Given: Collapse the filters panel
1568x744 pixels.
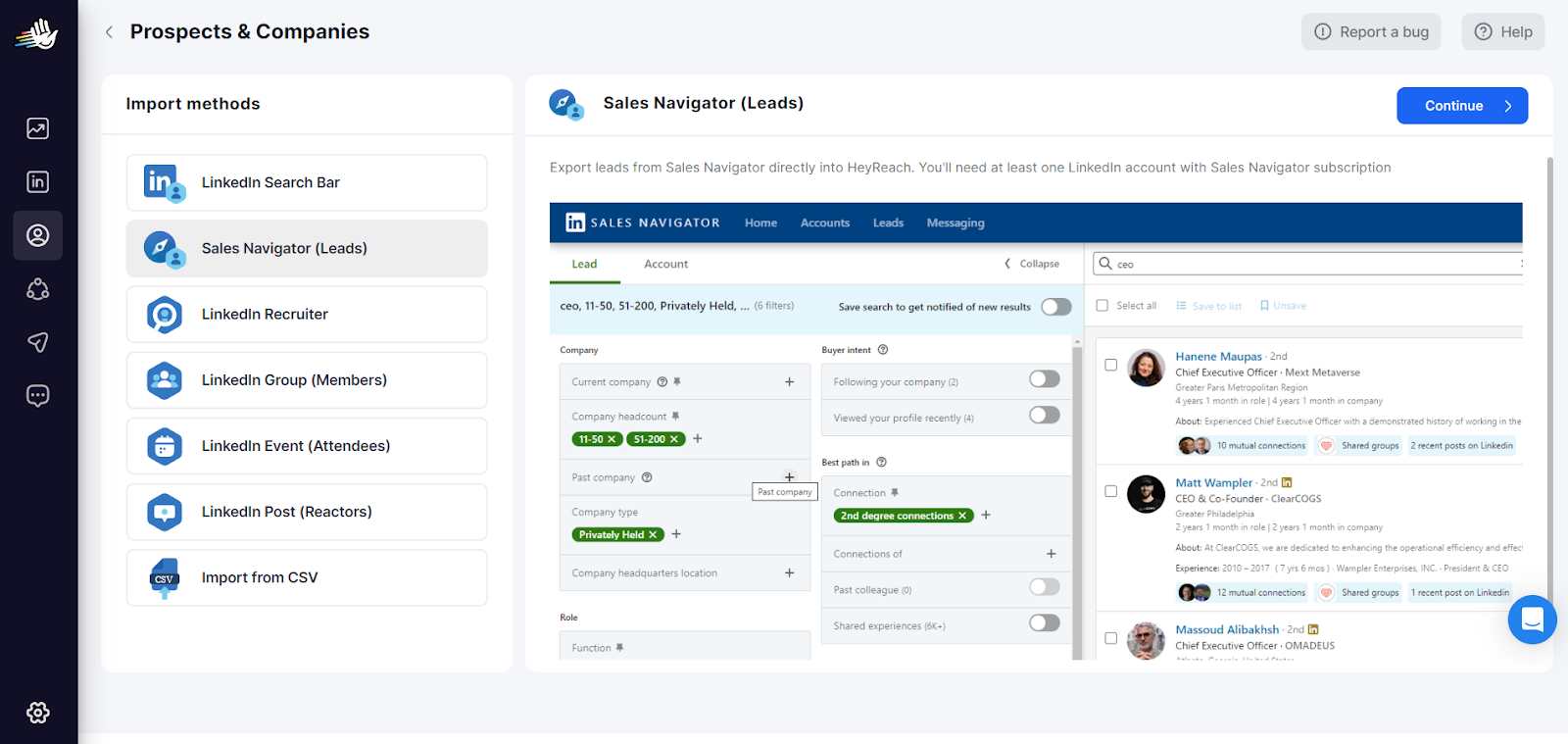Looking at the screenshot, I should point(1032,264).
